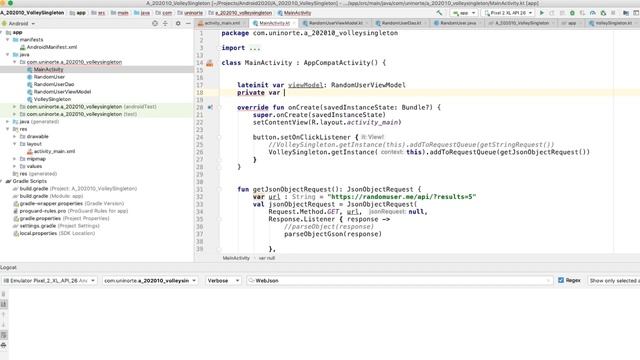Run the app with green play icon
The image size is (640, 360).
(x=542, y=13)
